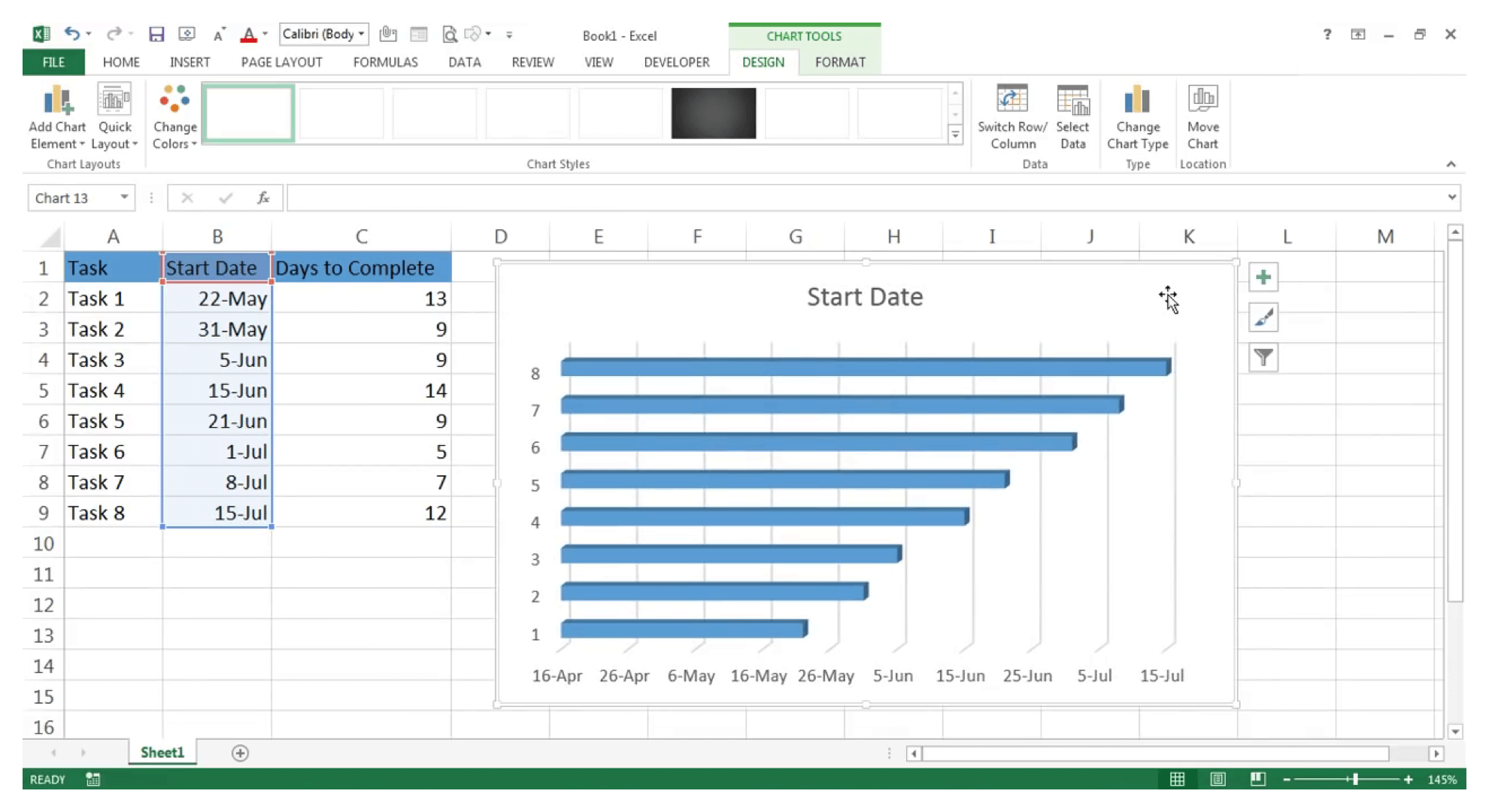Click the Chart Styles black swatch
The width and height of the screenshot is (1489, 812).
pos(712,113)
